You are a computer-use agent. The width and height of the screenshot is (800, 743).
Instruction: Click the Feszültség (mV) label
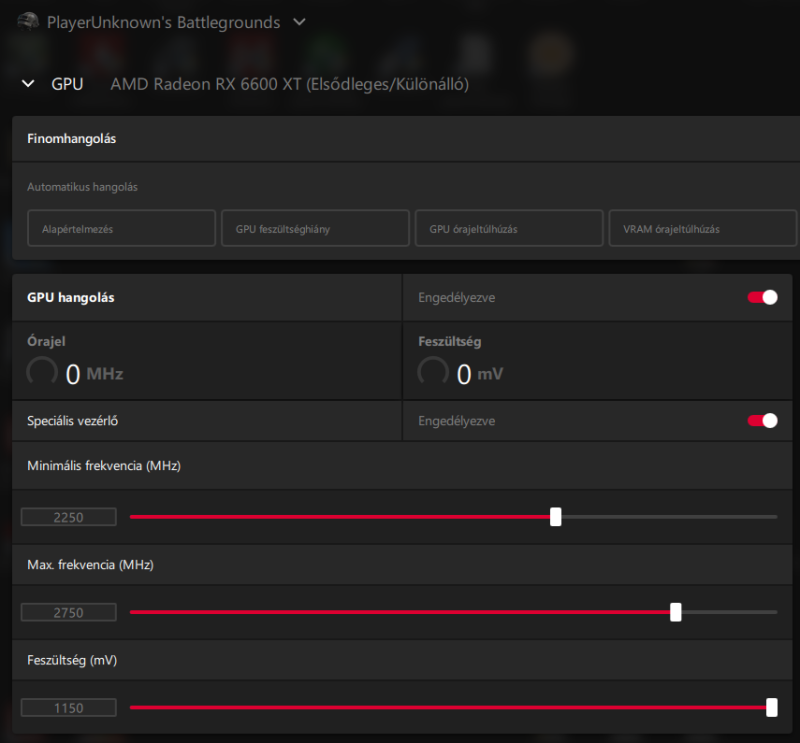point(72,660)
